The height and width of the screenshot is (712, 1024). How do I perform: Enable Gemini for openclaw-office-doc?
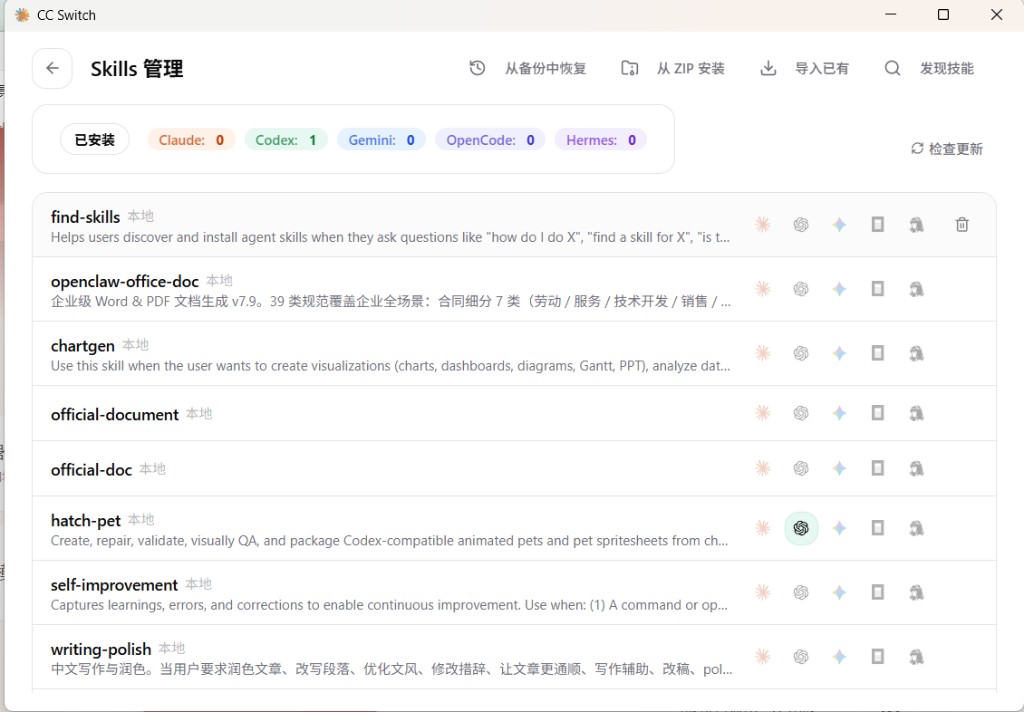point(840,289)
